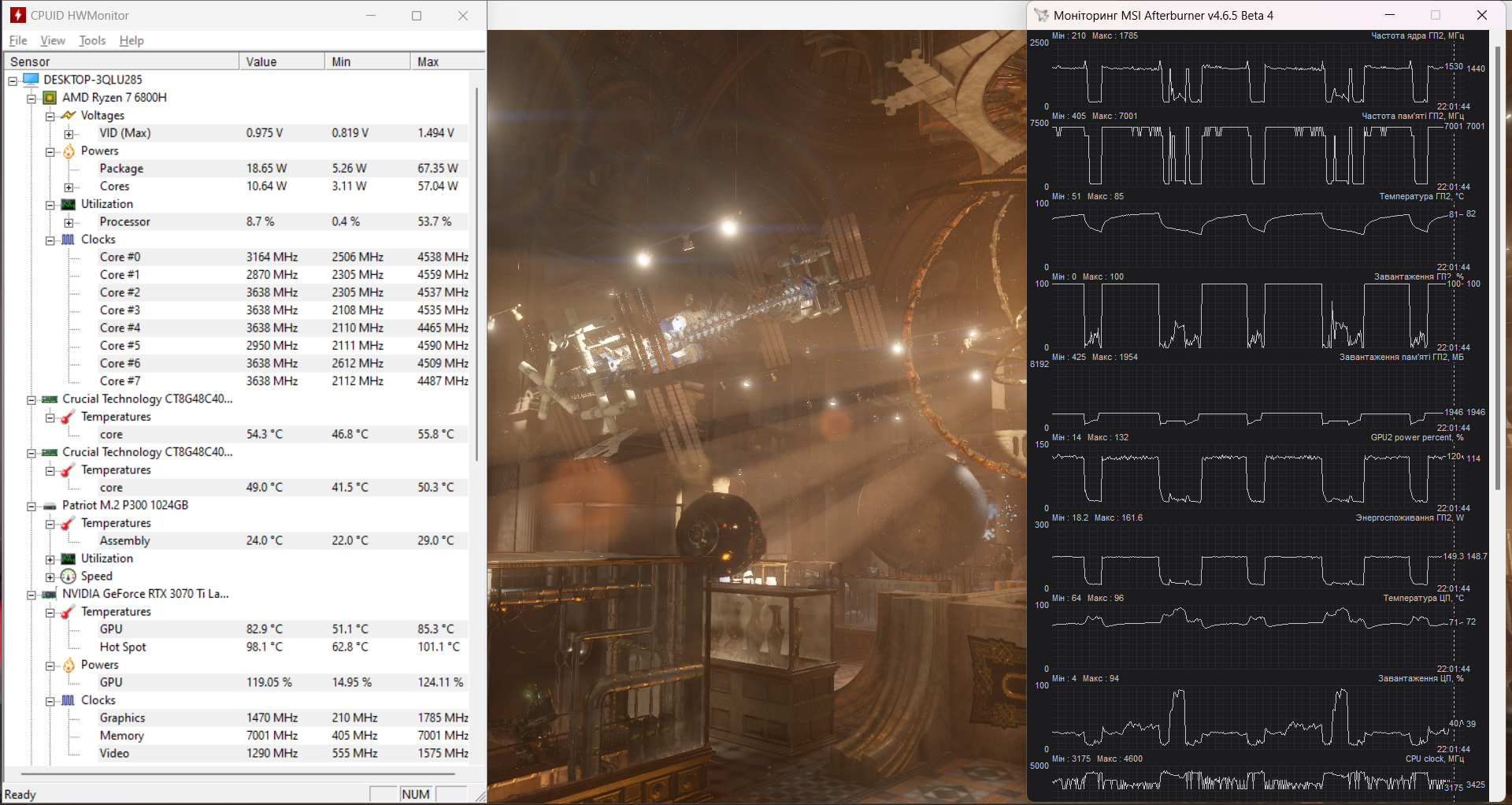The height and width of the screenshot is (805, 1512).
Task: Click the flame icon next to CPU Powers
Action: pos(69,151)
